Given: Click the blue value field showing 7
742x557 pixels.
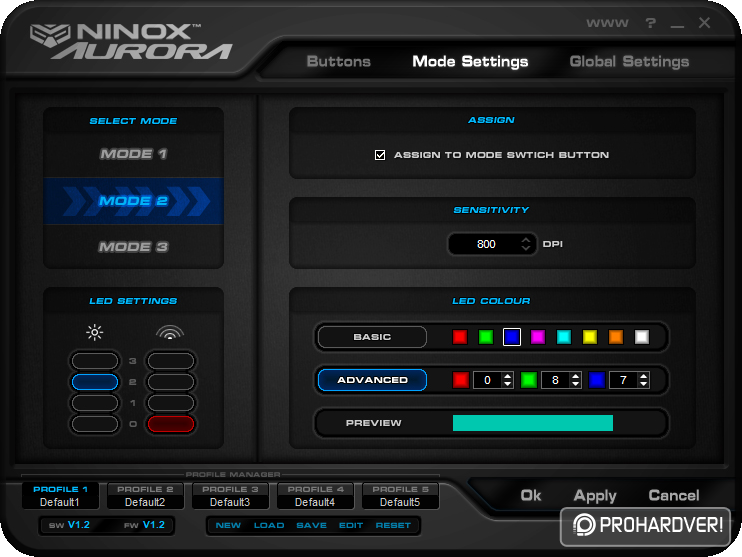Looking at the screenshot, I should click(624, 380).
